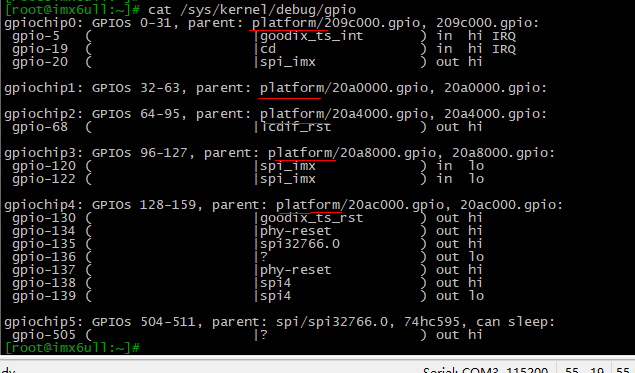Click the question mark label on gpio-136
Image resolution: width=635 pixels, height=373 pixels.
pos(264,257)
